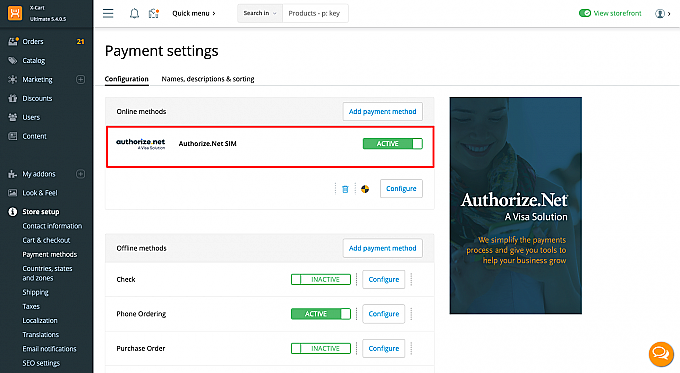Image resolution: width=680 pixels, height=373 pixels.
Task: Open Email notifications submenu
Action: [49, 349]
